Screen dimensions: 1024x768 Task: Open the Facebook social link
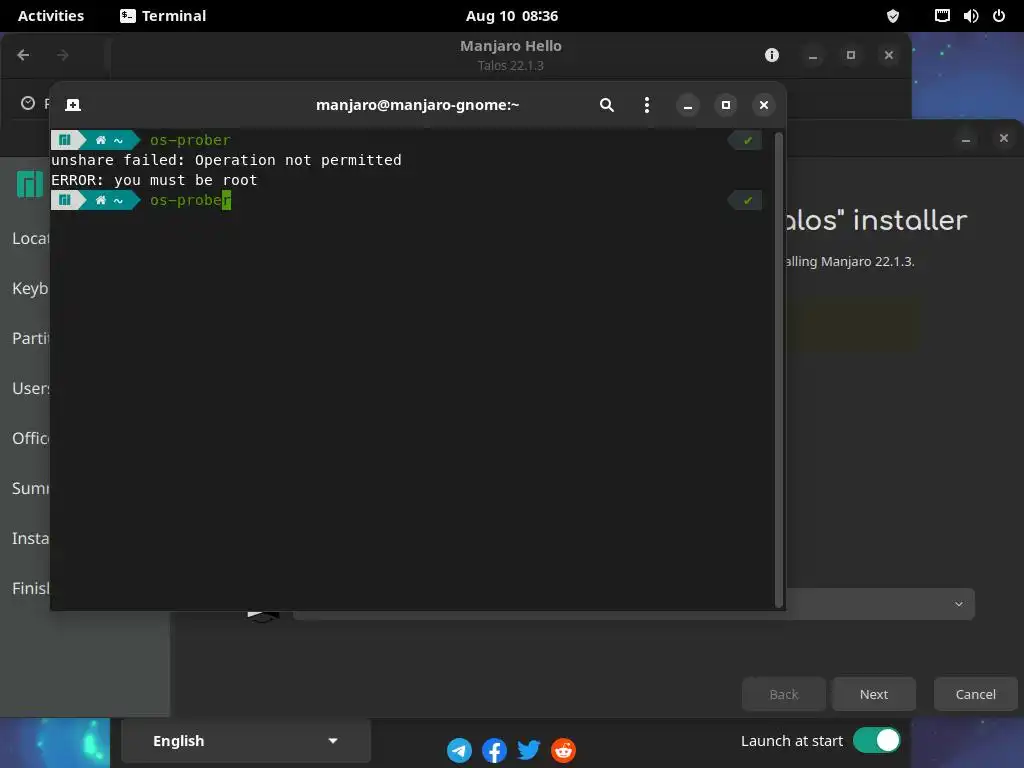[494, 750]
